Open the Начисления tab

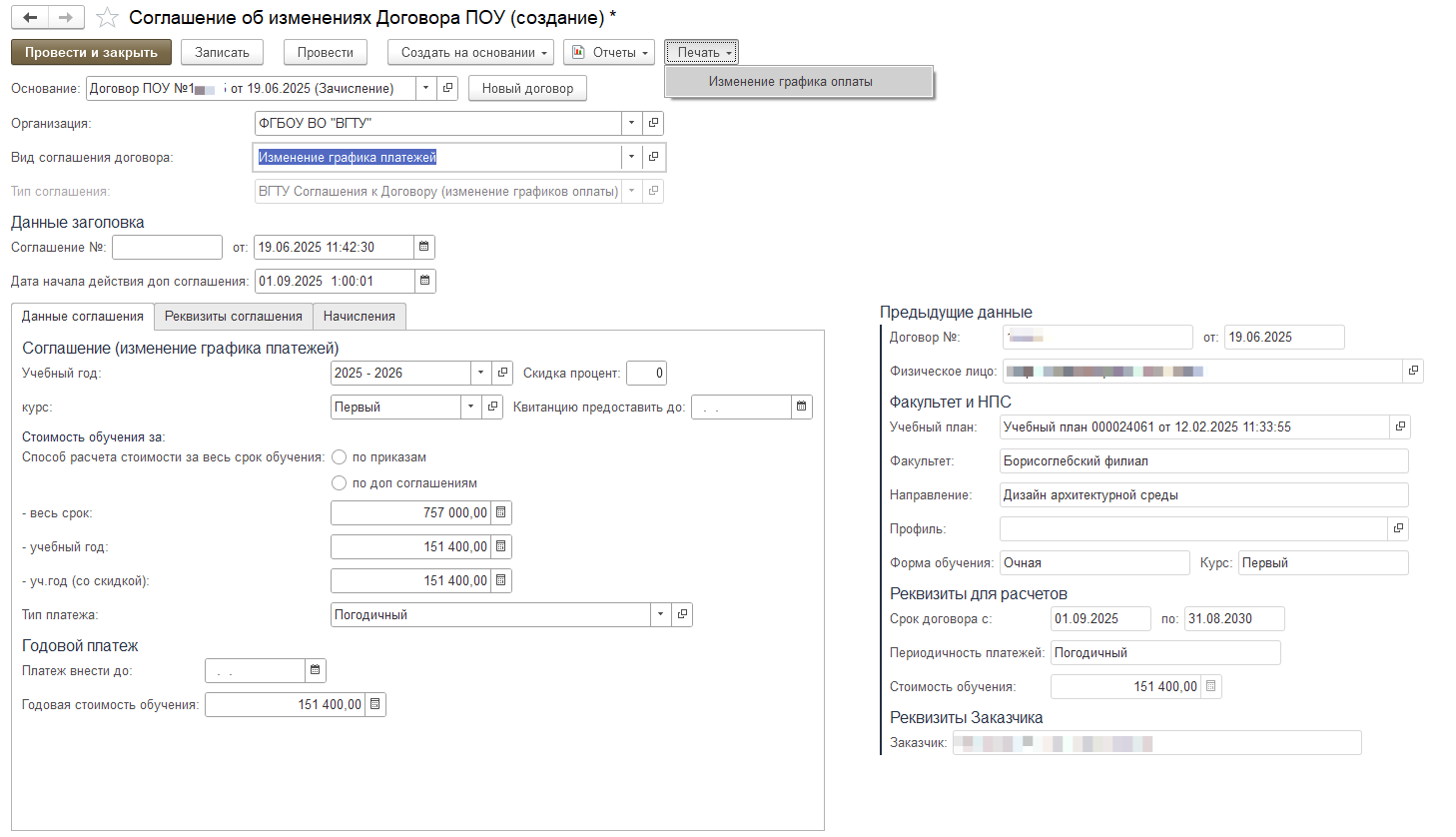(x=359, y=317)
